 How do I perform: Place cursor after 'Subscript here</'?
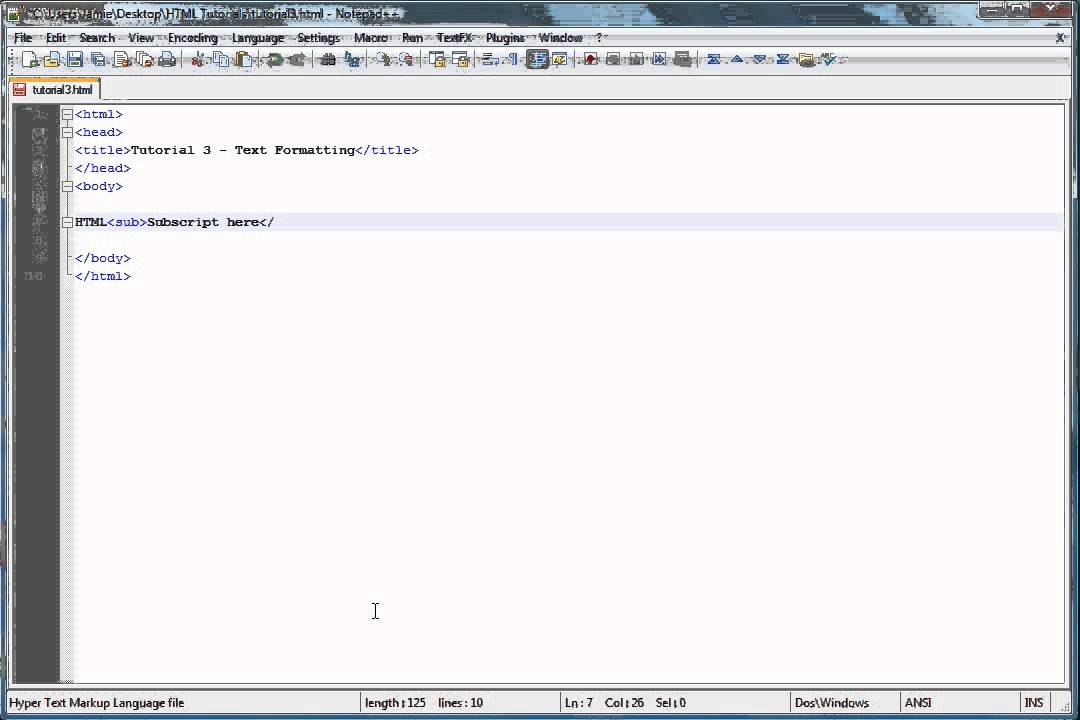[x=275, y=223]
